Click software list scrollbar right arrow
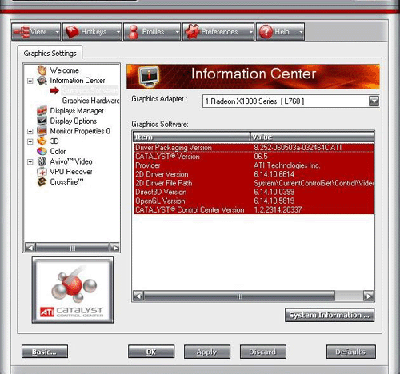This screenshot has height=374, width=400. [x=368, y=296]
